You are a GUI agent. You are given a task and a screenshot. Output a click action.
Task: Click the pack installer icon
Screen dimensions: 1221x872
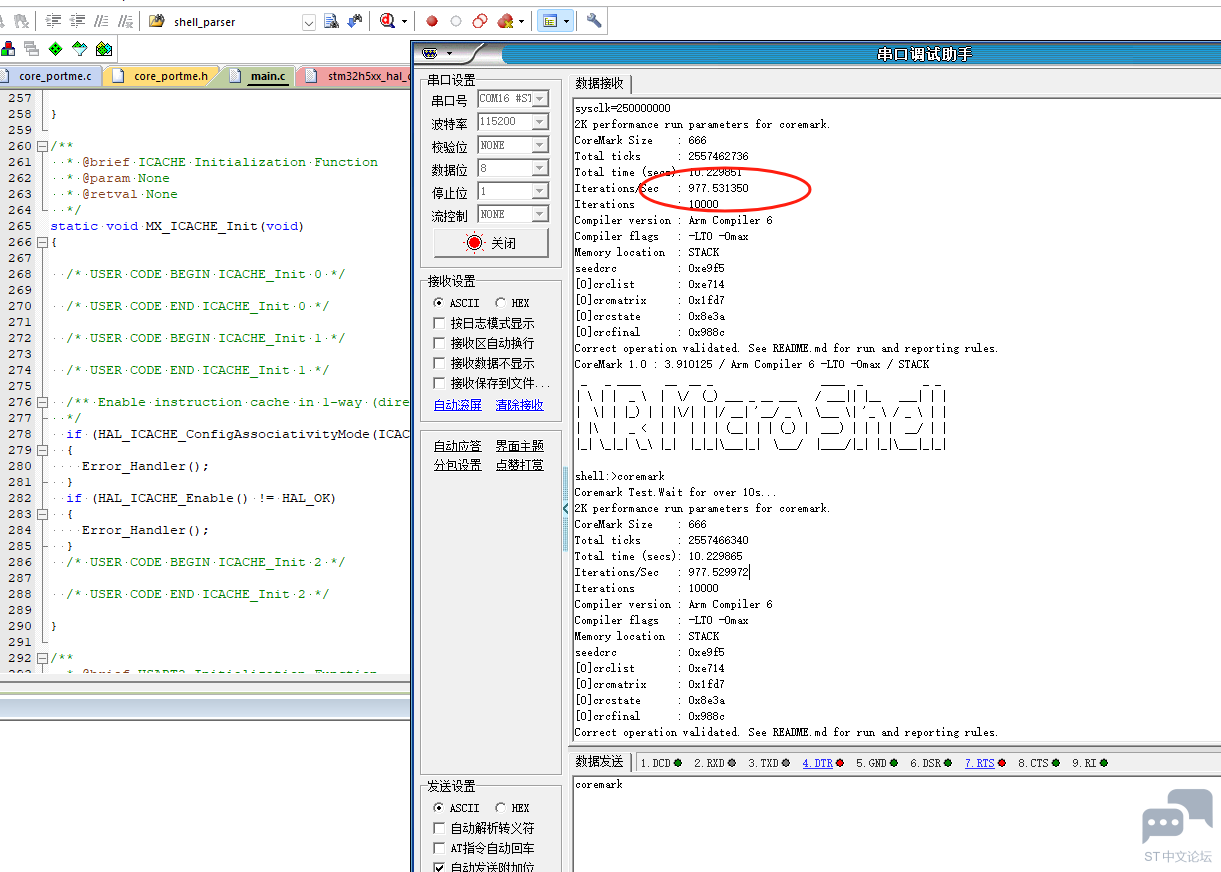[103, 48]
